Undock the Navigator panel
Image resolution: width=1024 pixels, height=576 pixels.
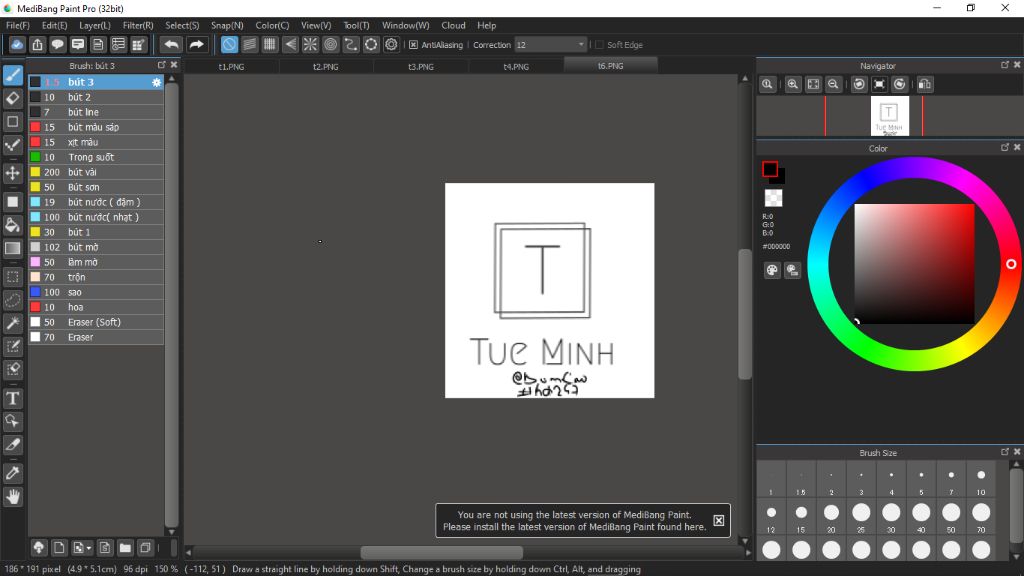pyautogui.click(x=1004, y=65)
